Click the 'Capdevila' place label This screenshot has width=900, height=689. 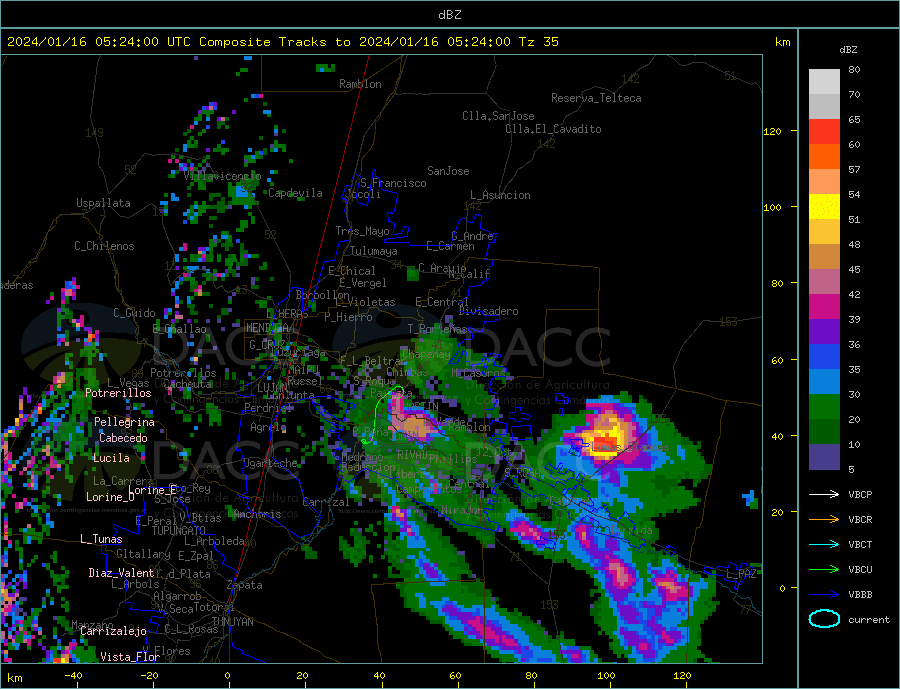tap(296, 193)
